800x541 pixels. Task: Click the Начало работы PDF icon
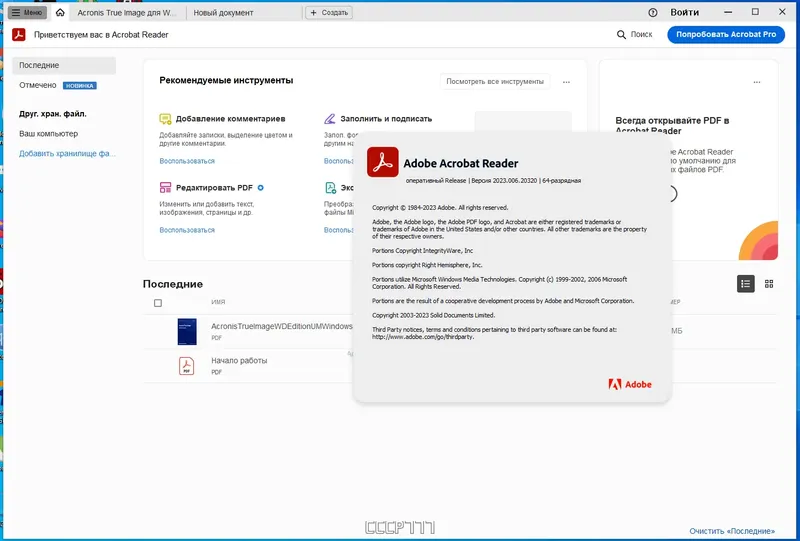coord(186,366)
